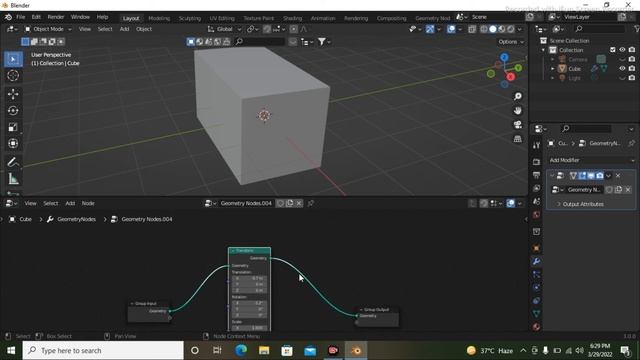Open the World properties tab

536,215
